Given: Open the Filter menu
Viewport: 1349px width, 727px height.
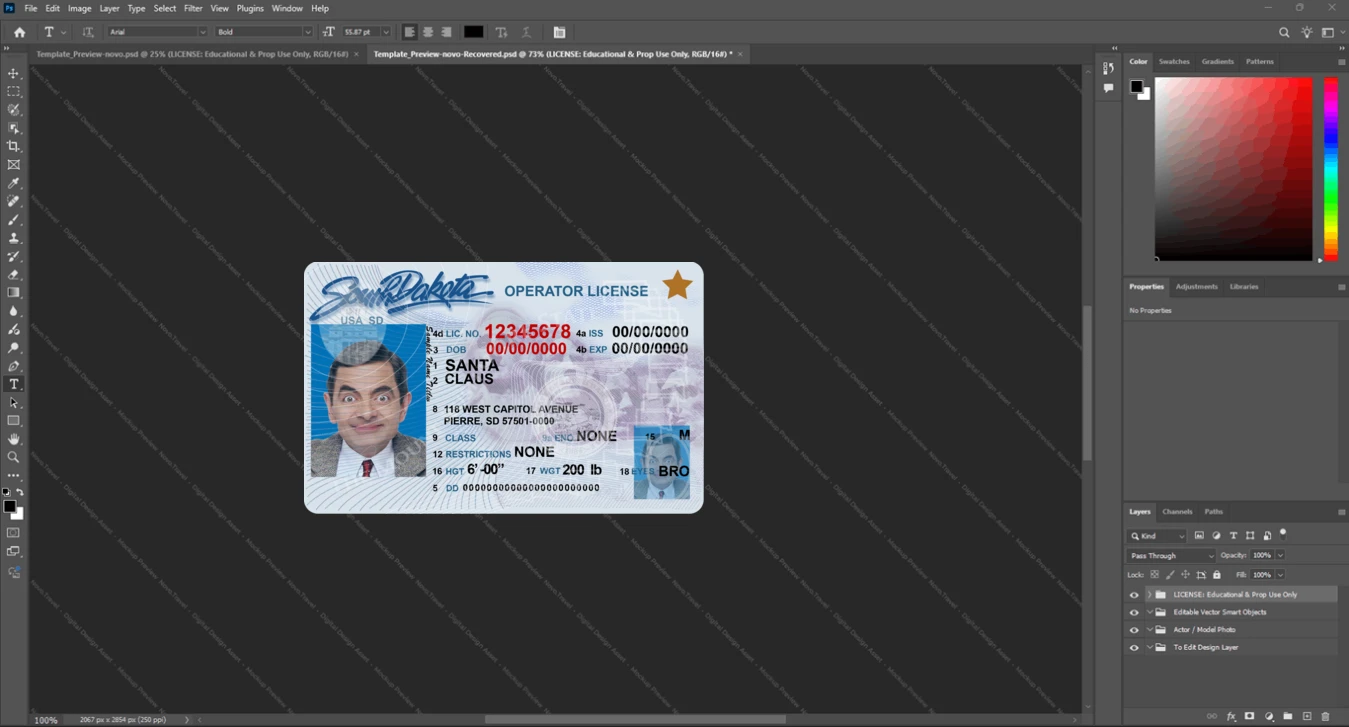Looking at the screenshot, I should coord(193,8).
